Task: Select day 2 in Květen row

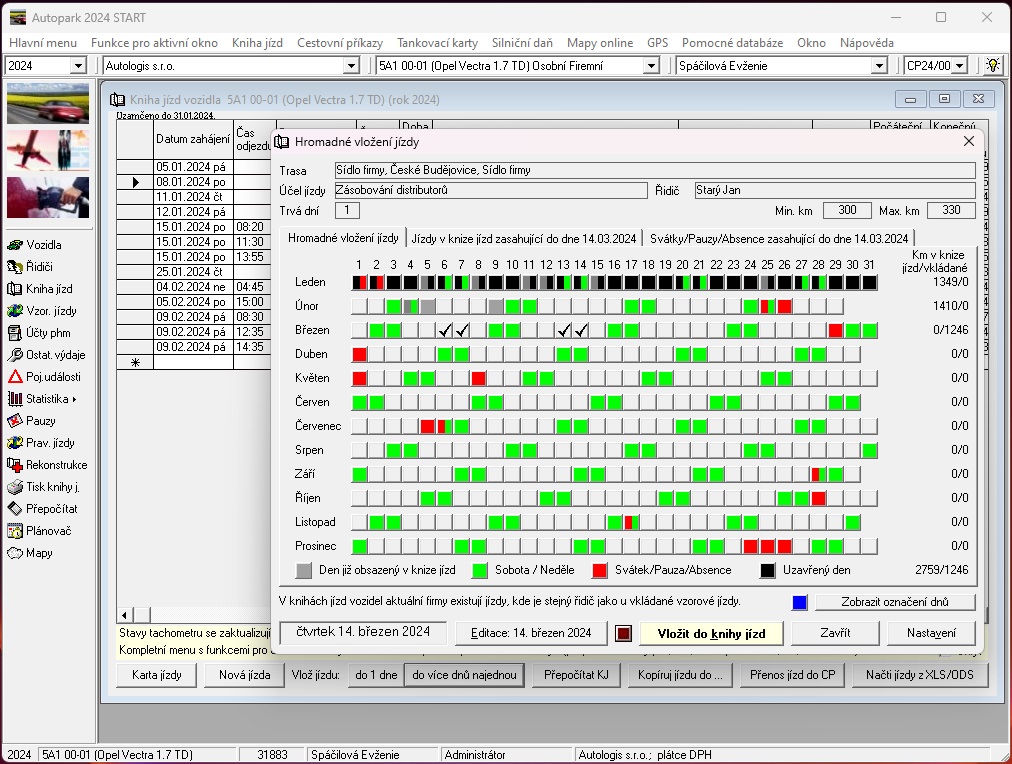Action: pos(376,378)
